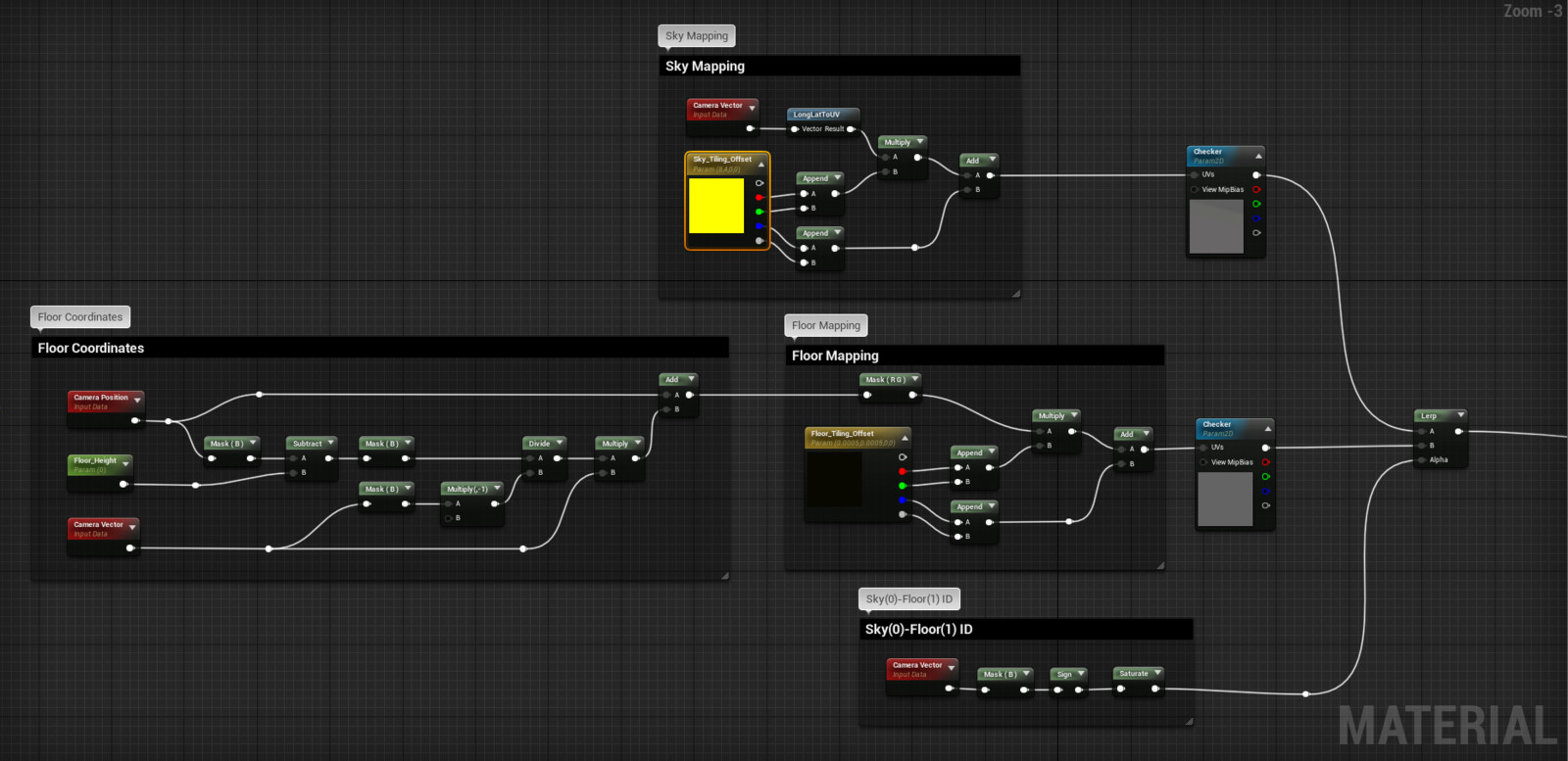Select the Floor_Height node title
The image size is (1568, 761).
pyautogui.click(x=95, y=460)
